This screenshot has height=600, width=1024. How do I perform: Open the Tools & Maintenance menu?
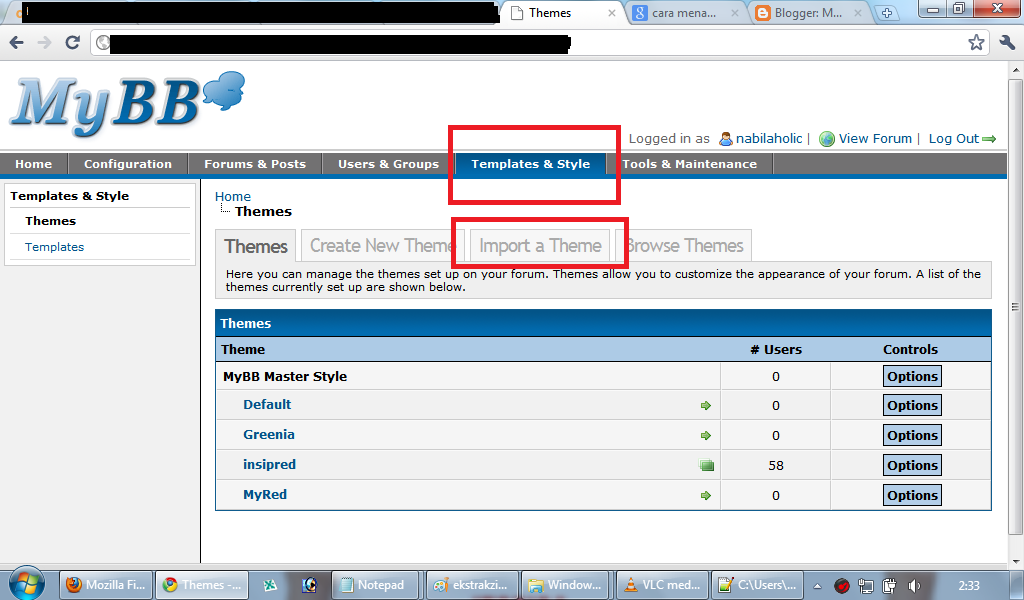(690, 164)
